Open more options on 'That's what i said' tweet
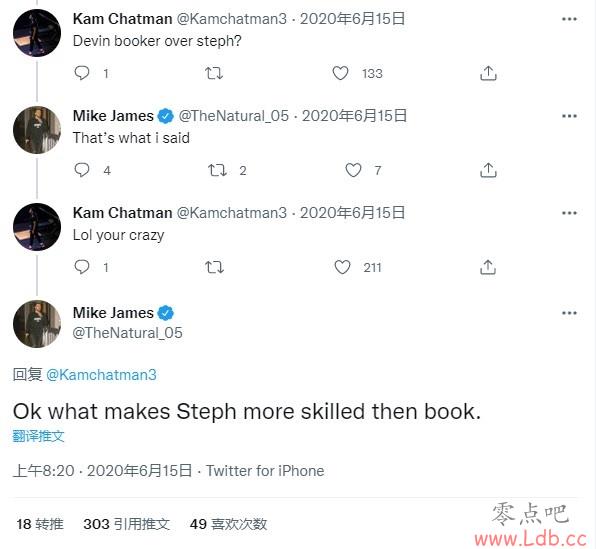This screenshot has height=549, width=596. point(569,116)
